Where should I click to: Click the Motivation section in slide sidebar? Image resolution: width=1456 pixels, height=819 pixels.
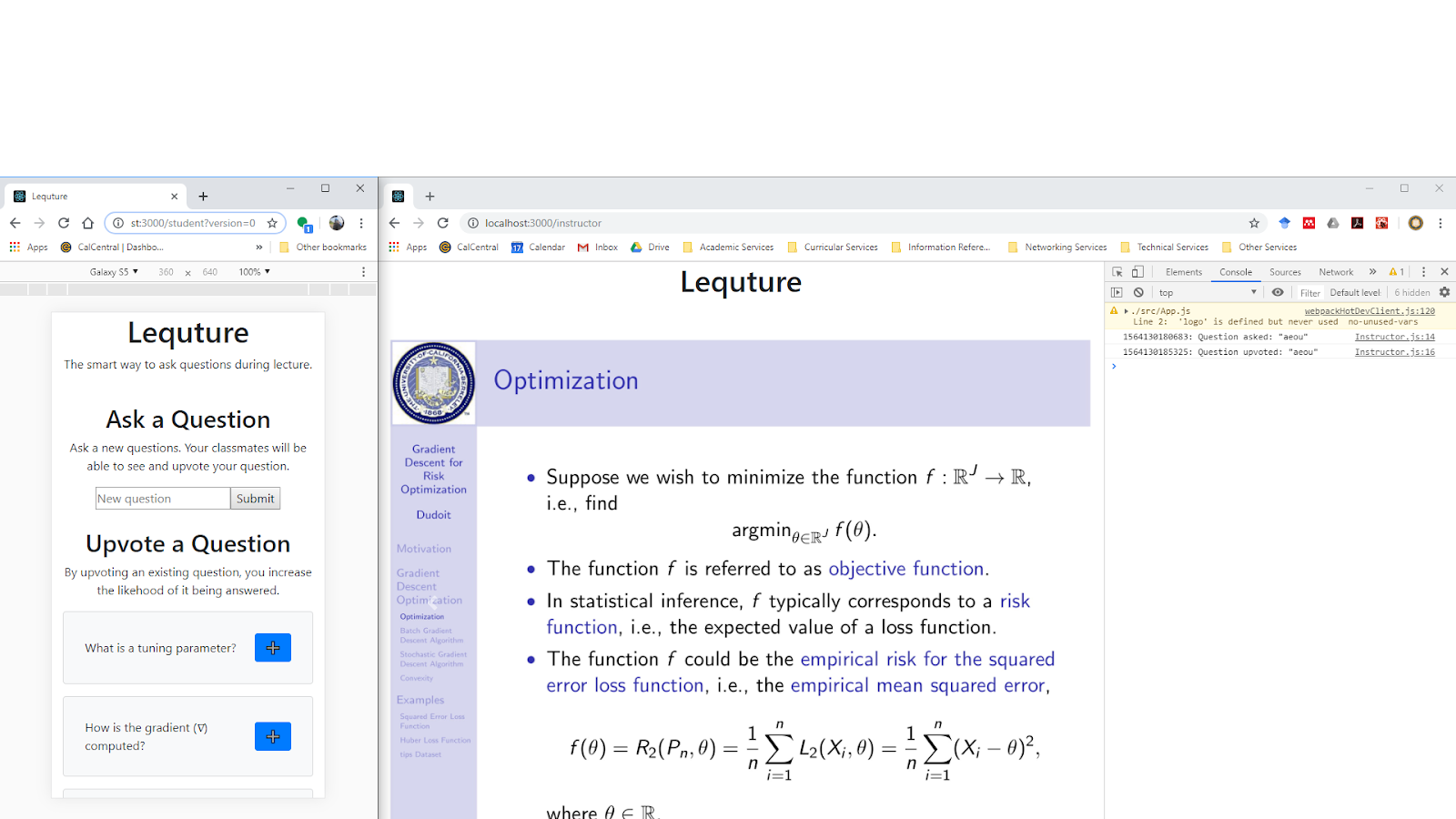pos(424,549)
